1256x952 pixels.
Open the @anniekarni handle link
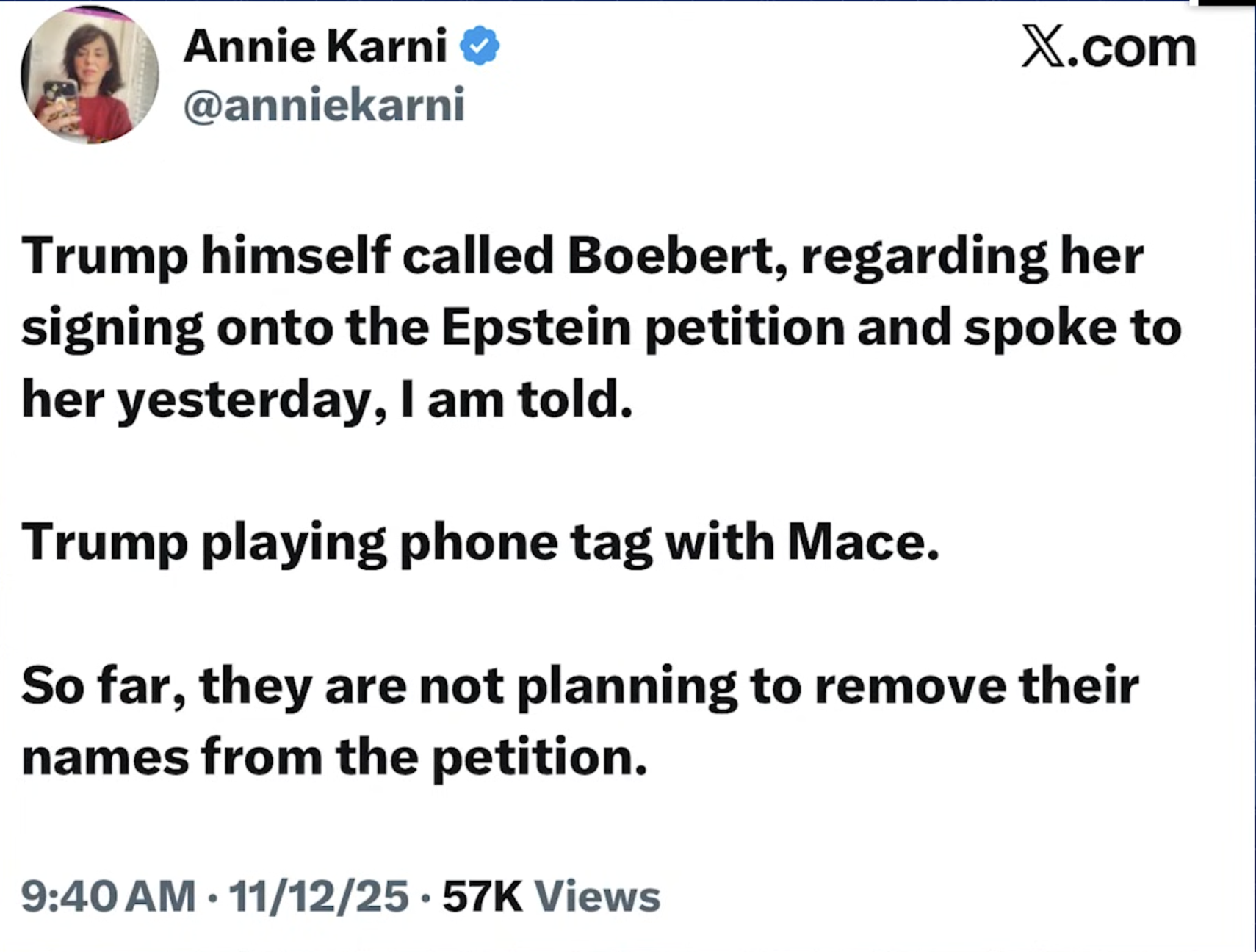(x=324, y=104)
